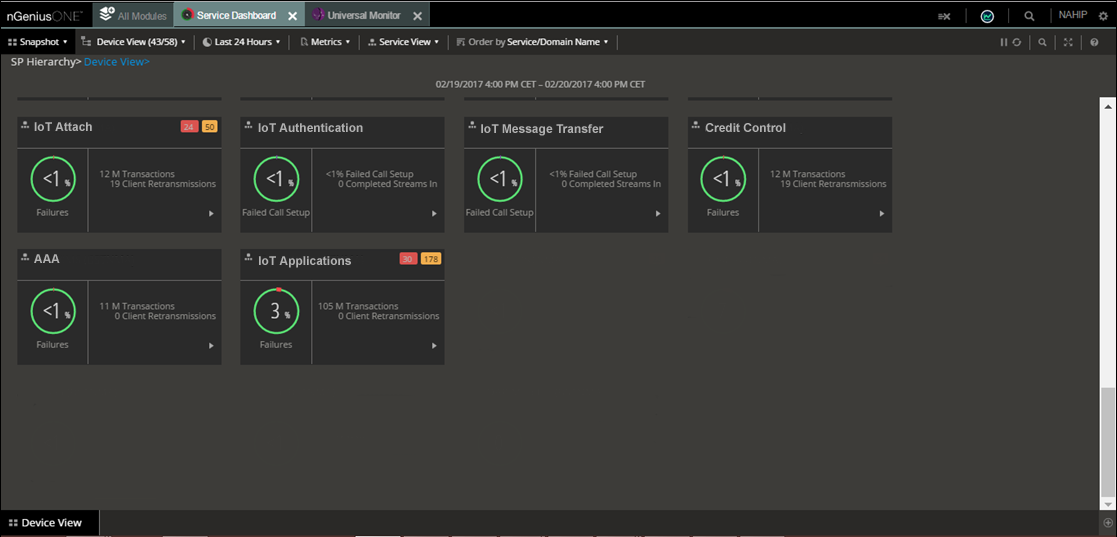Select the All Modules tab
The image size is (1117, 537).
pyautogui.click(x=133, y=16)
